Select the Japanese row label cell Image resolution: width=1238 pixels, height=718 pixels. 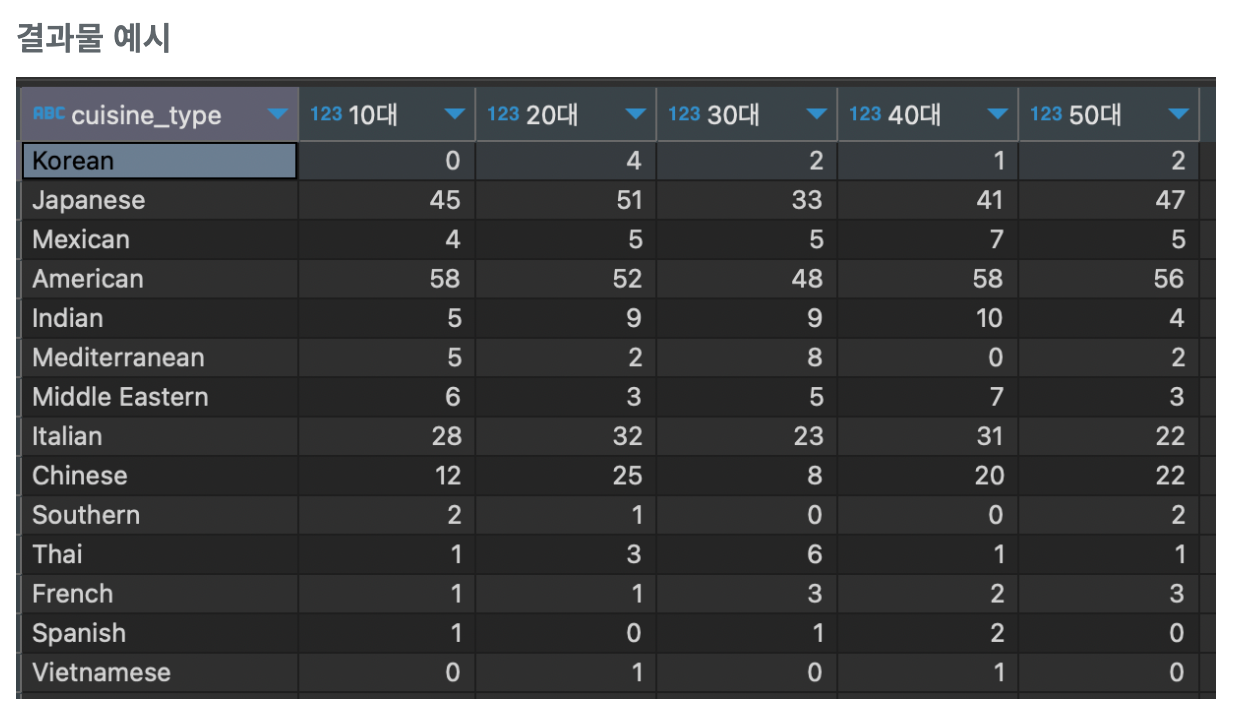tap(160, 200)
